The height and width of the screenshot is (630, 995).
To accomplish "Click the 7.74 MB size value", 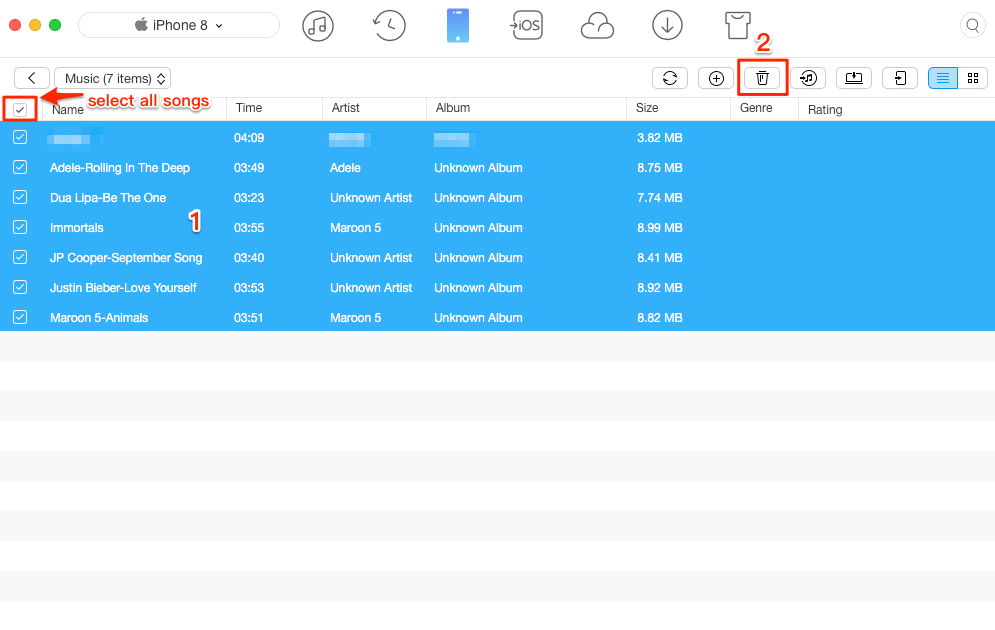I will [x=660, y=198].
